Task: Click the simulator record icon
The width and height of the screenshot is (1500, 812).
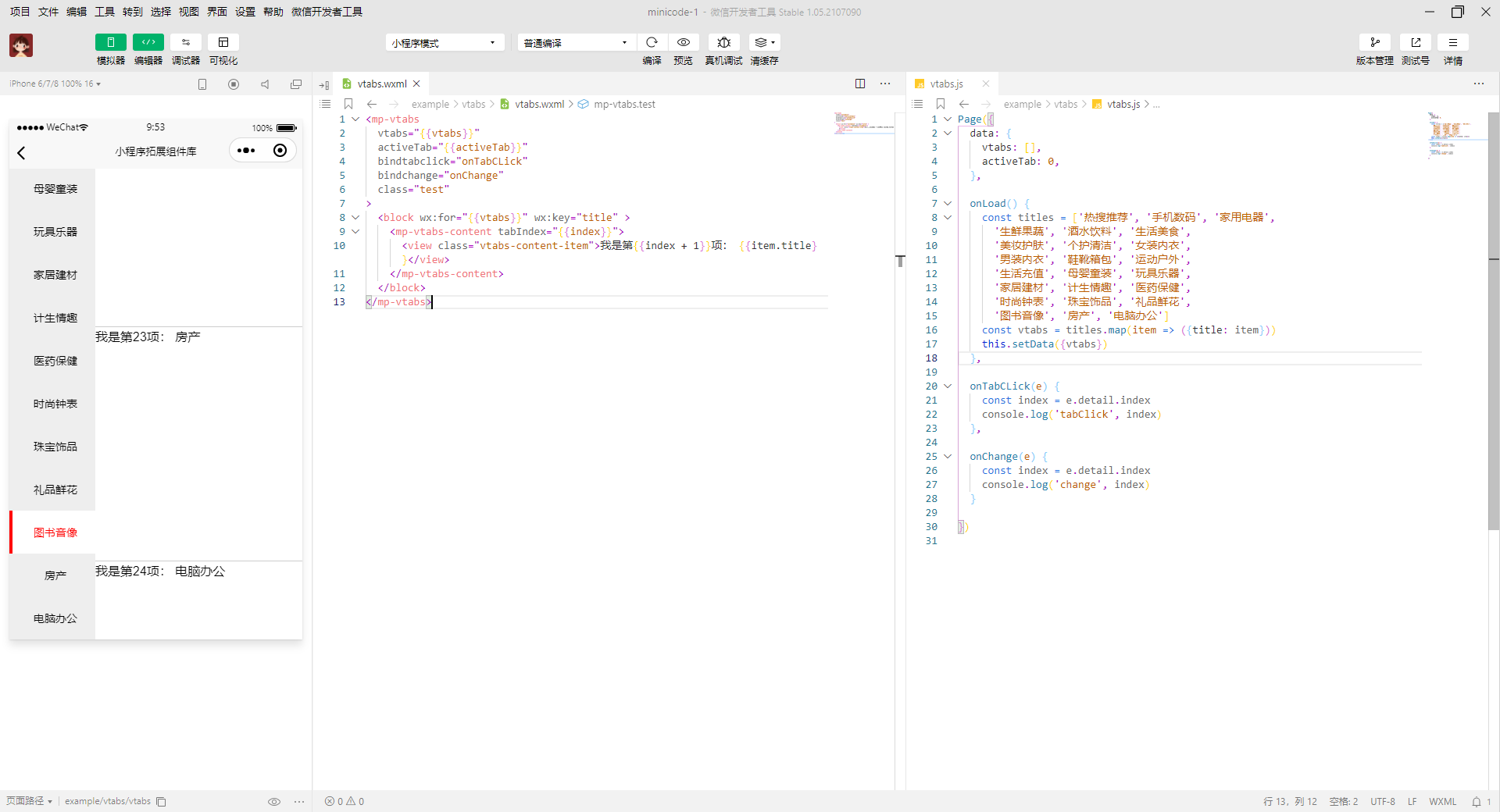Action: (234, 84)
